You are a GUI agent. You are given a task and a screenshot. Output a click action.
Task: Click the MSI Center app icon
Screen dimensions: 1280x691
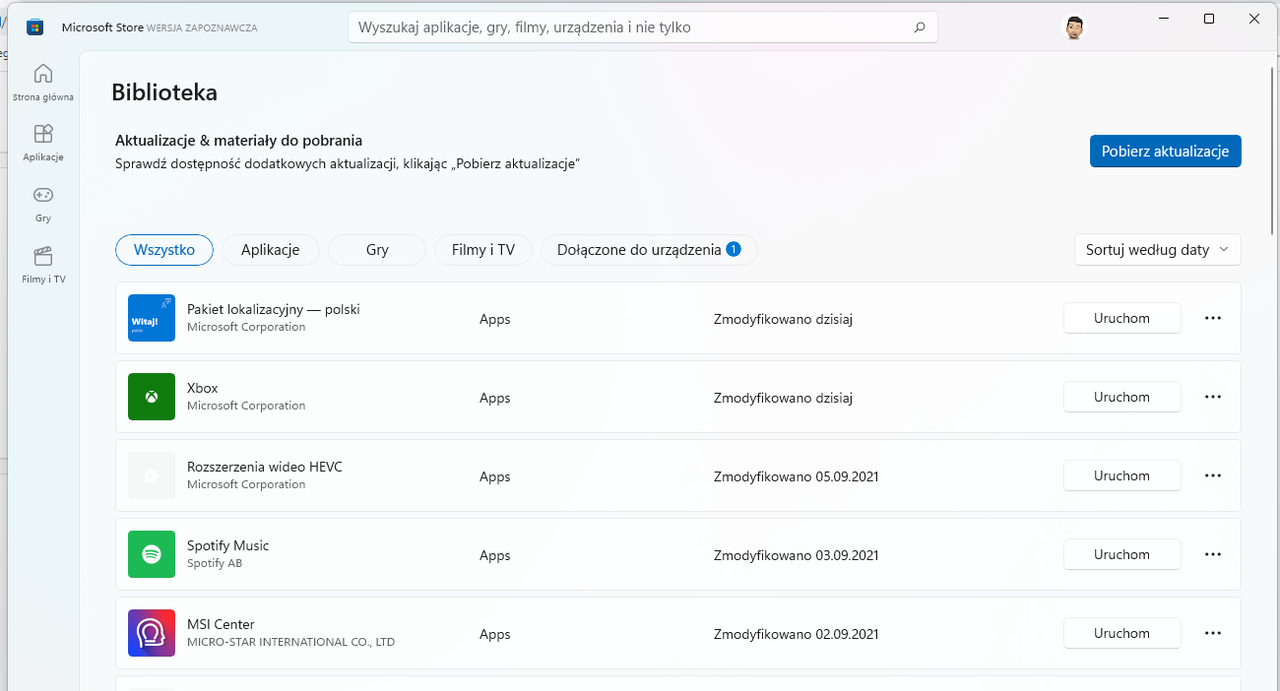[151, 633]
